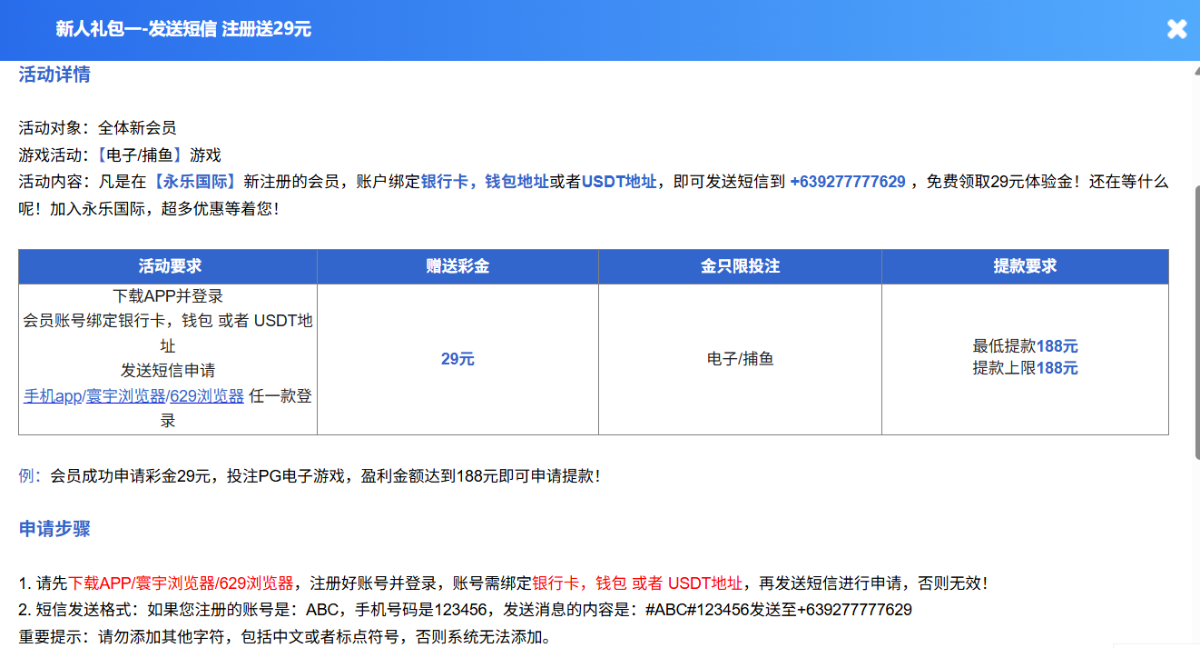
Task: Click the vertical scrollbar on the right edge
Action: 1192,300
